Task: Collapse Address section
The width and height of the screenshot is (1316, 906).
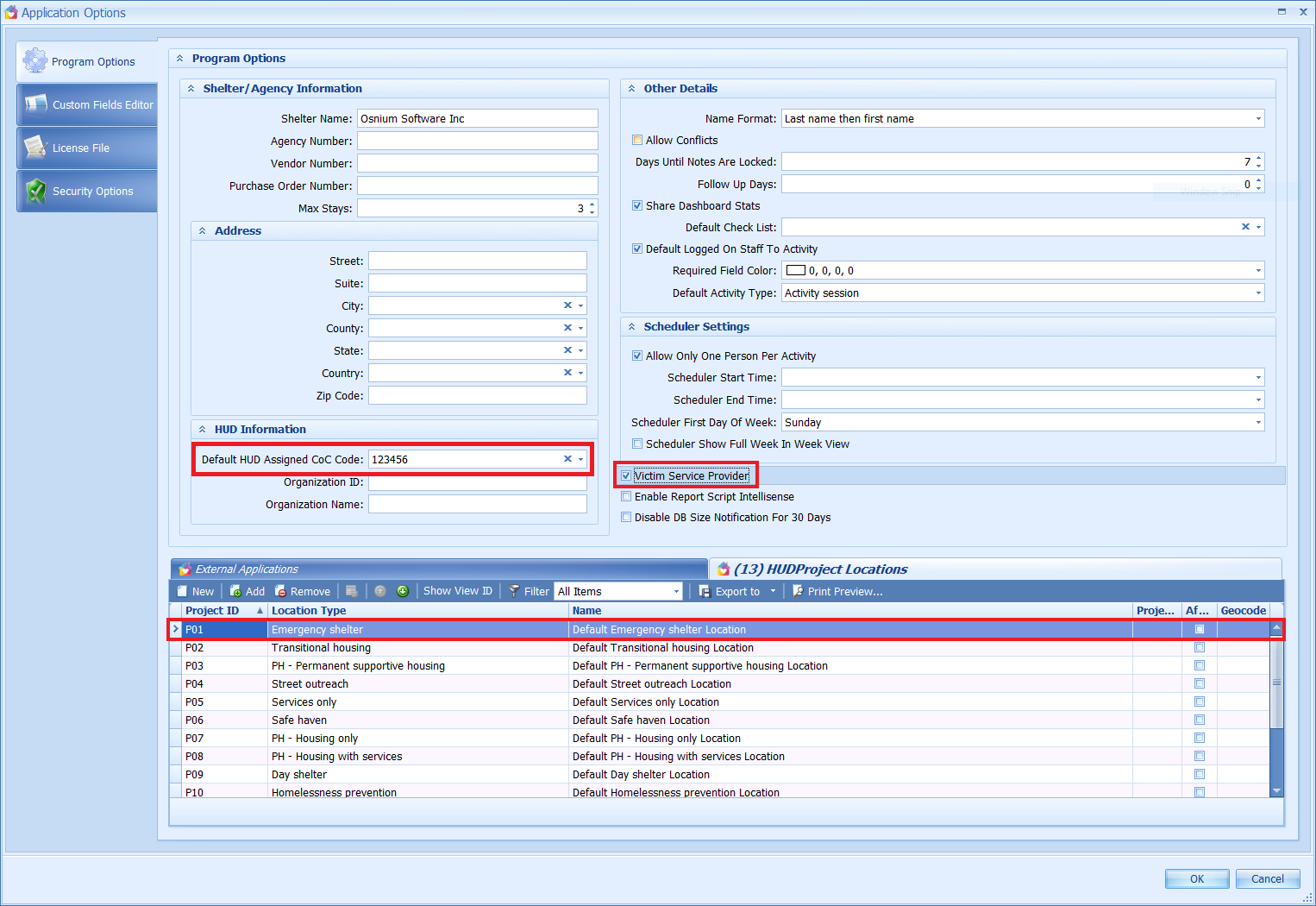Action: (203, 230)
